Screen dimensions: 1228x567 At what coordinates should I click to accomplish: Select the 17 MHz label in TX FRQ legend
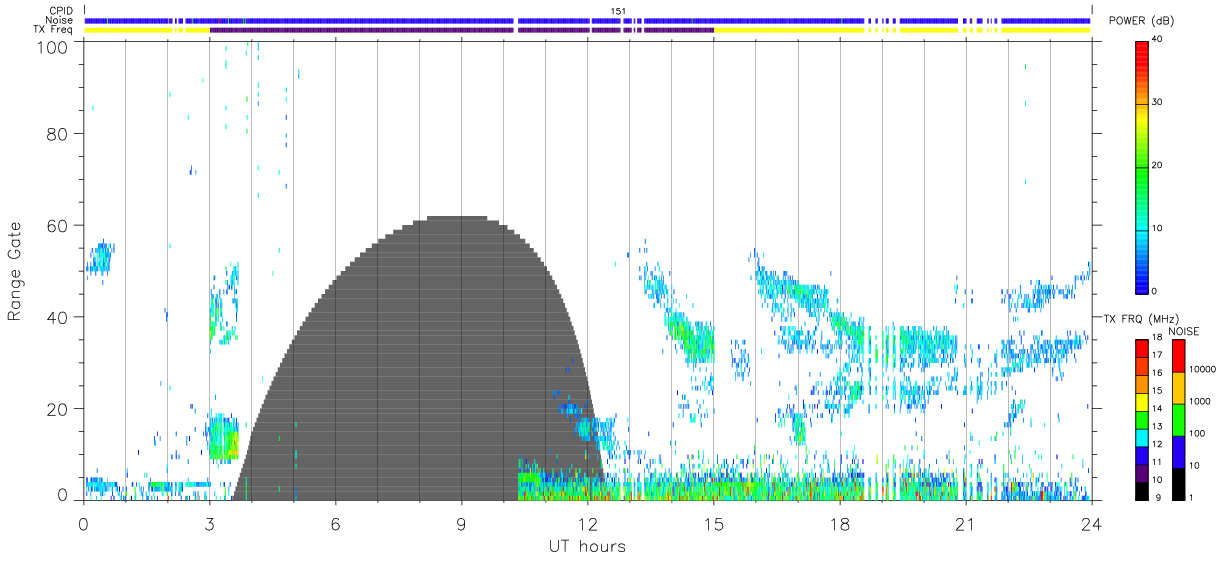click(1157, 355)
